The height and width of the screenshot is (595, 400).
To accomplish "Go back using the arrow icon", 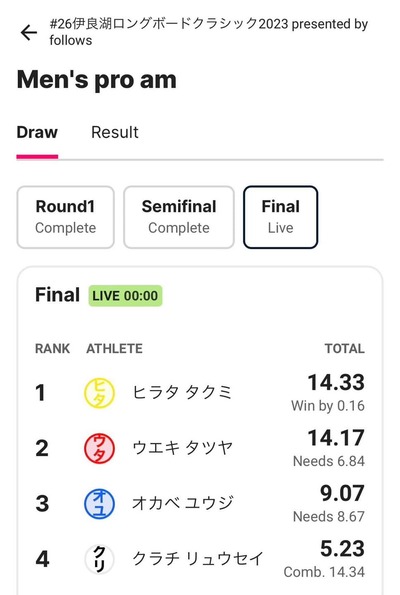I will [x=28, y=32].
